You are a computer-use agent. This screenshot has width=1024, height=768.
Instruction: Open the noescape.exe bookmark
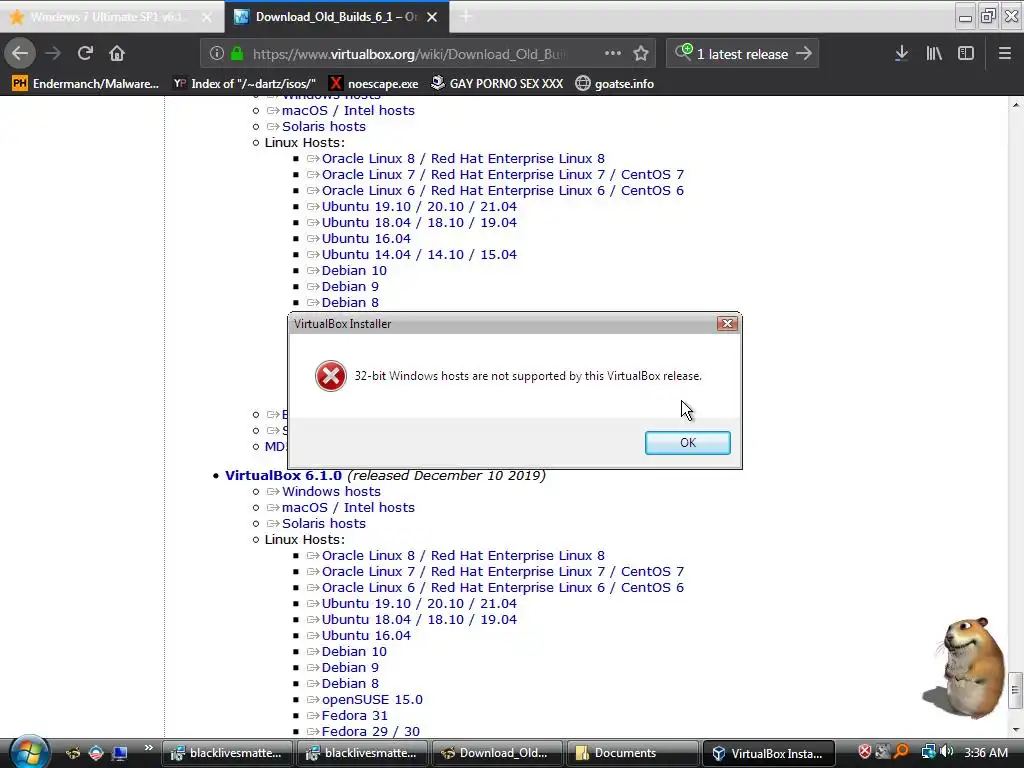point(374,84)
